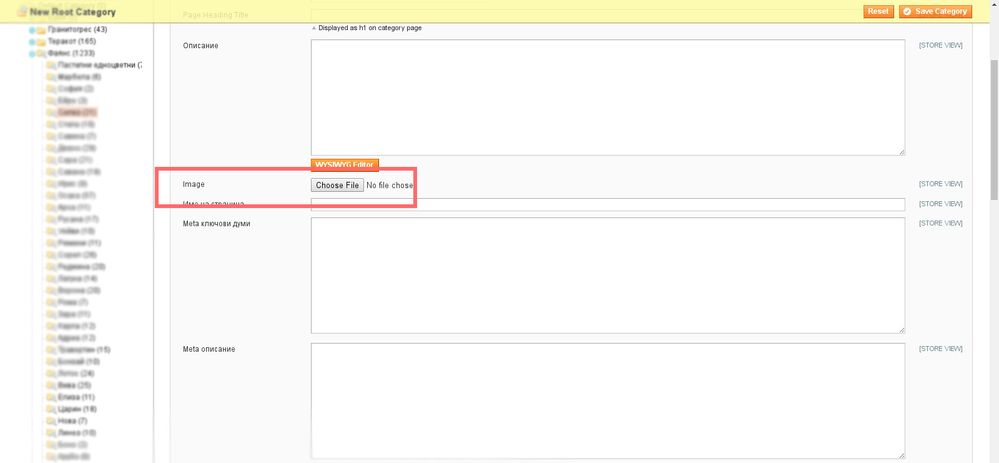999x463 pixels.
Task: Select the Травертин (15) subcategory
Action: click(84, 350)
